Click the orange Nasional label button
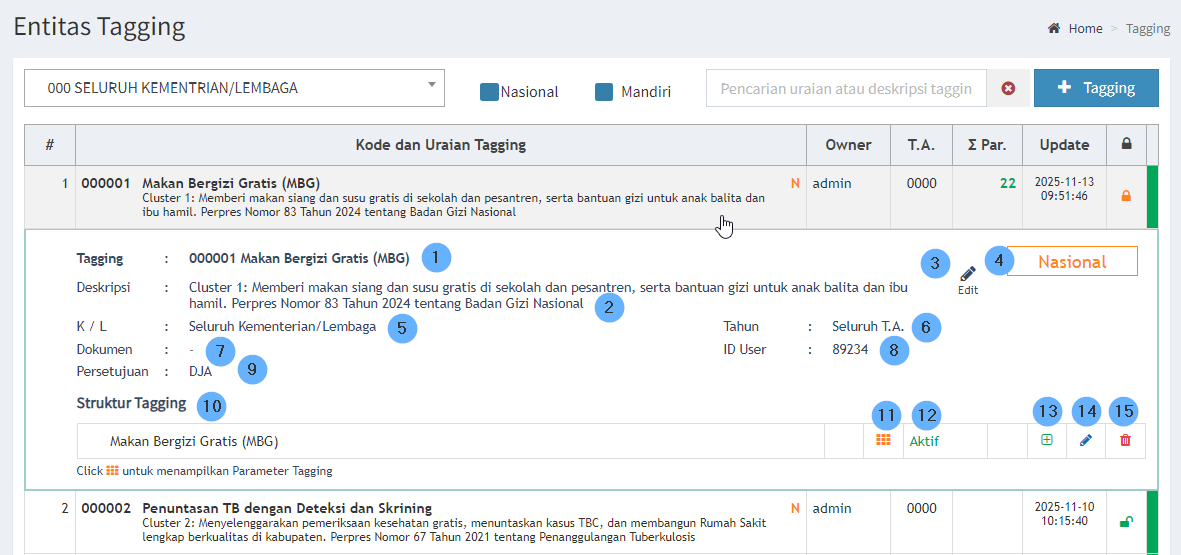 (x=1072, y=262)
